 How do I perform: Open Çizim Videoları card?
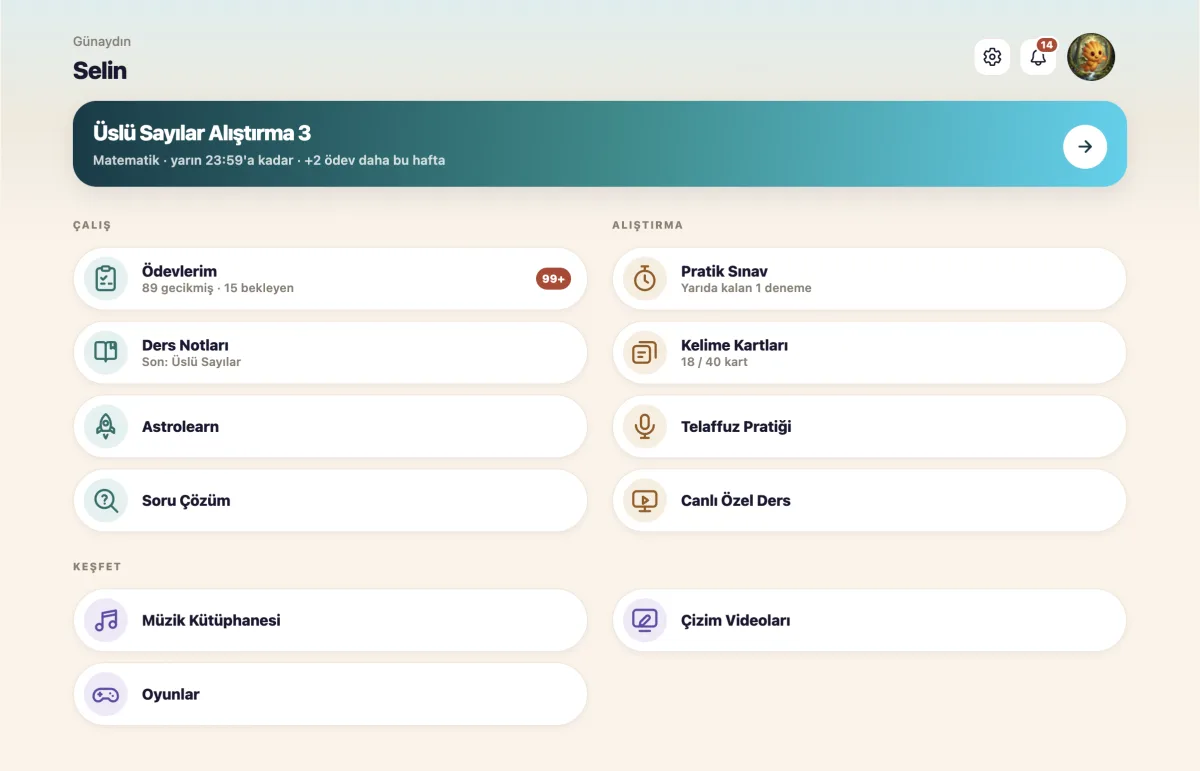coord(869,621)
